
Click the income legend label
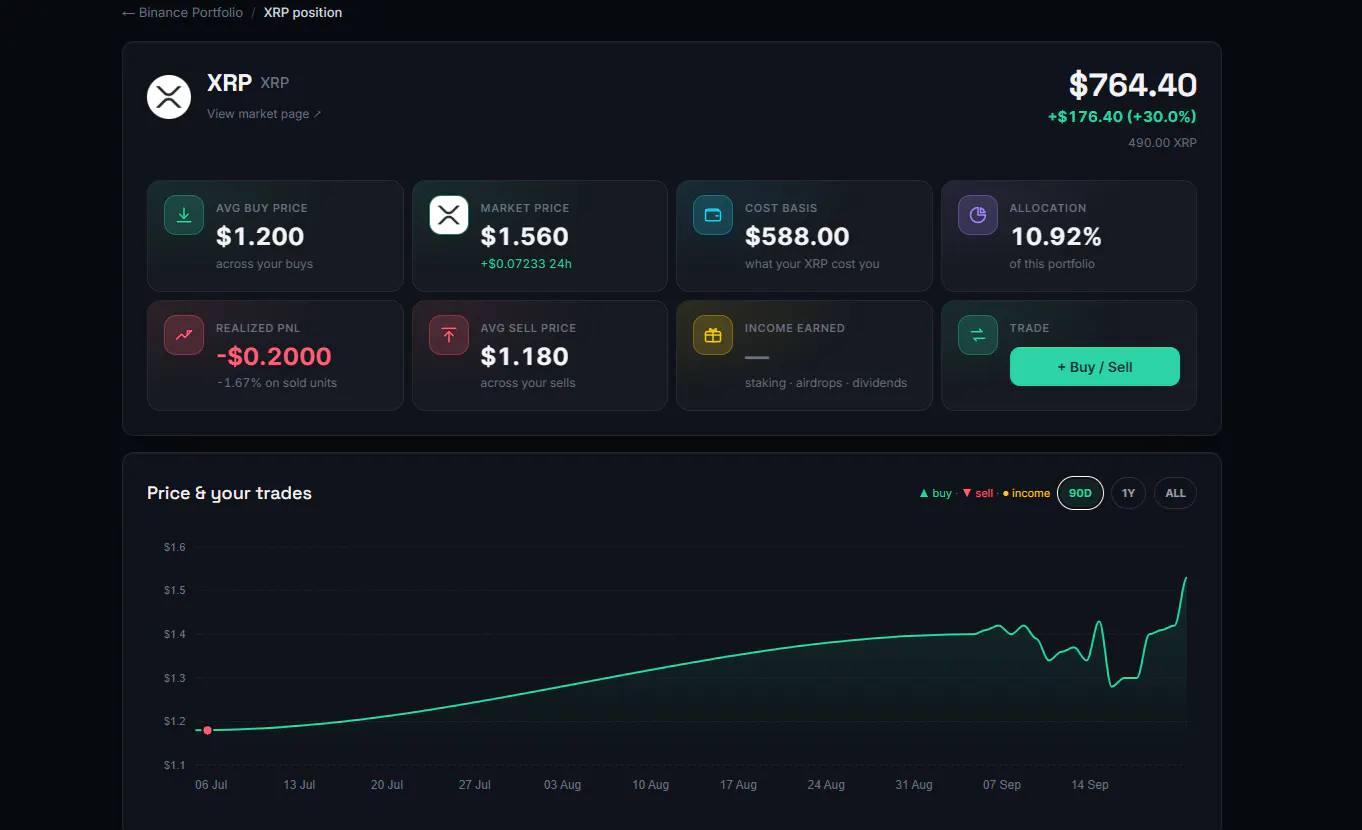pos(1026,493)
